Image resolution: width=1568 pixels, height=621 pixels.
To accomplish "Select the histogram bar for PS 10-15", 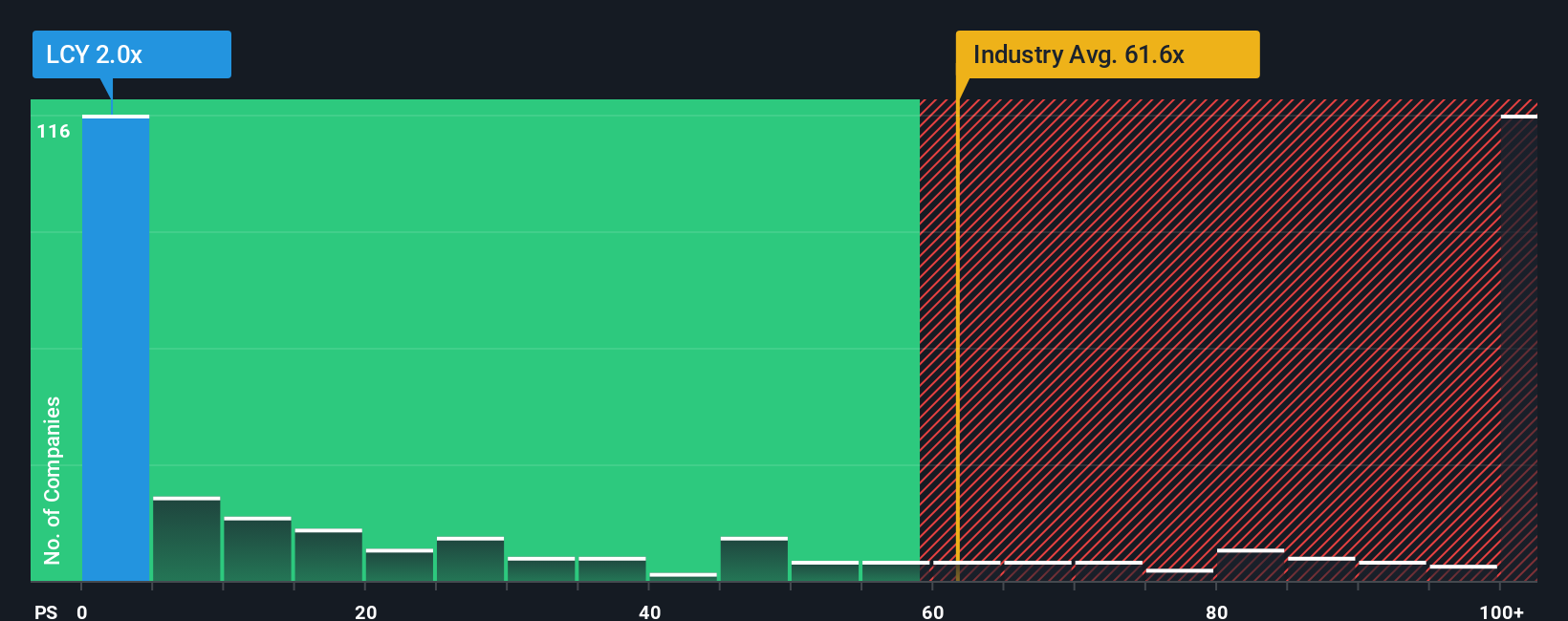I will [257, 548].
